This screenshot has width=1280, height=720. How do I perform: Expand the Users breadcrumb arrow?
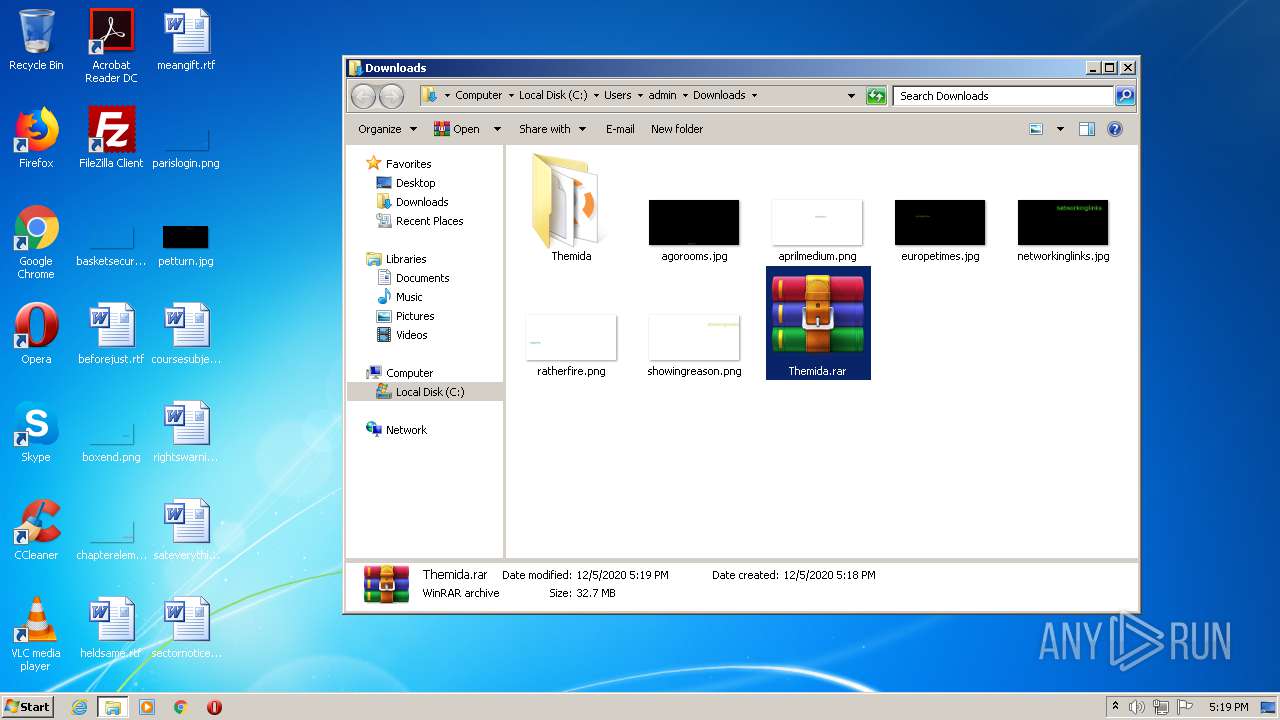pos(640,96)
